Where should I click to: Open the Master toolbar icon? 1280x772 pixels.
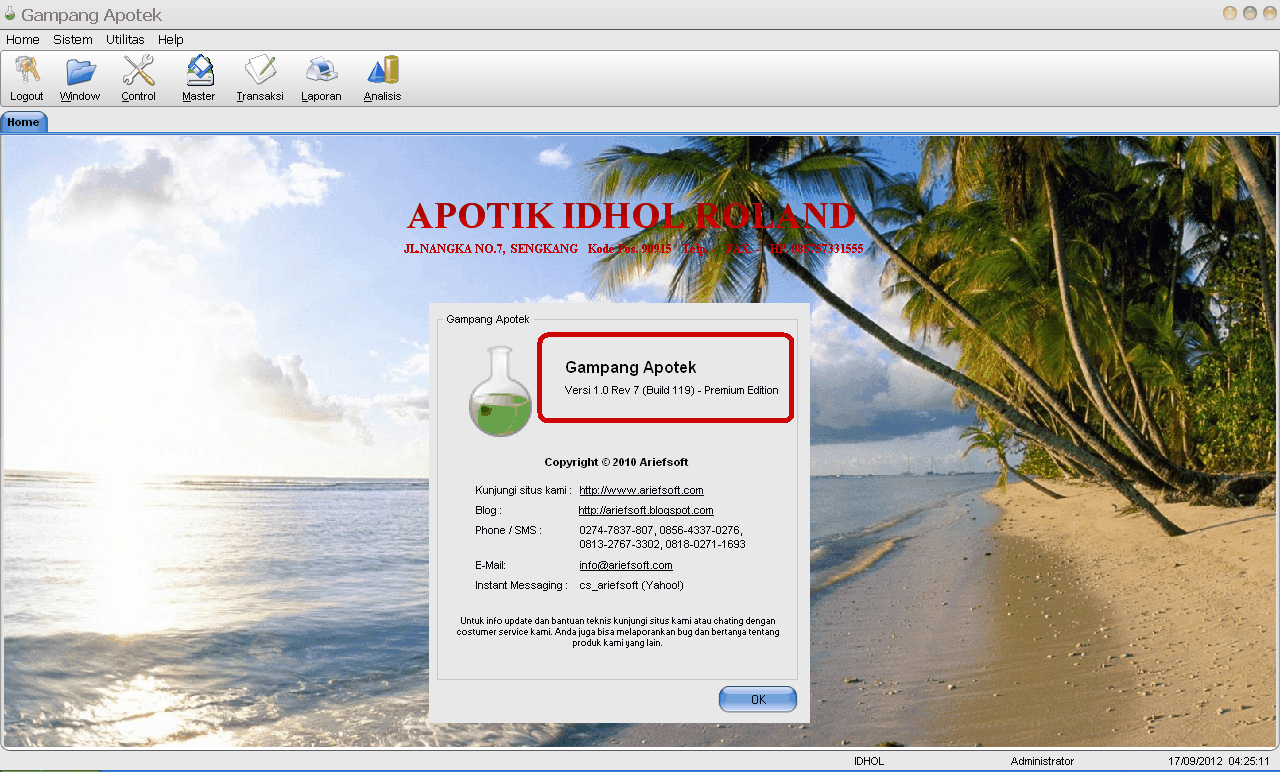198,71
